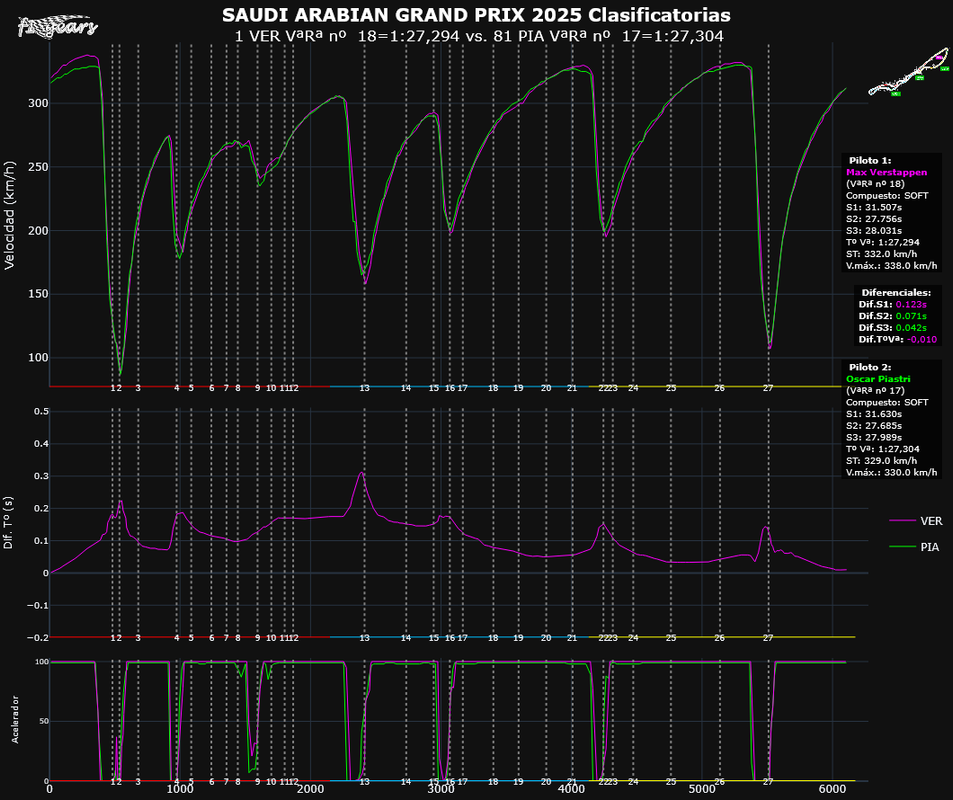Click 'Dif.TºVª: -0.010' value

coord(898,339)
